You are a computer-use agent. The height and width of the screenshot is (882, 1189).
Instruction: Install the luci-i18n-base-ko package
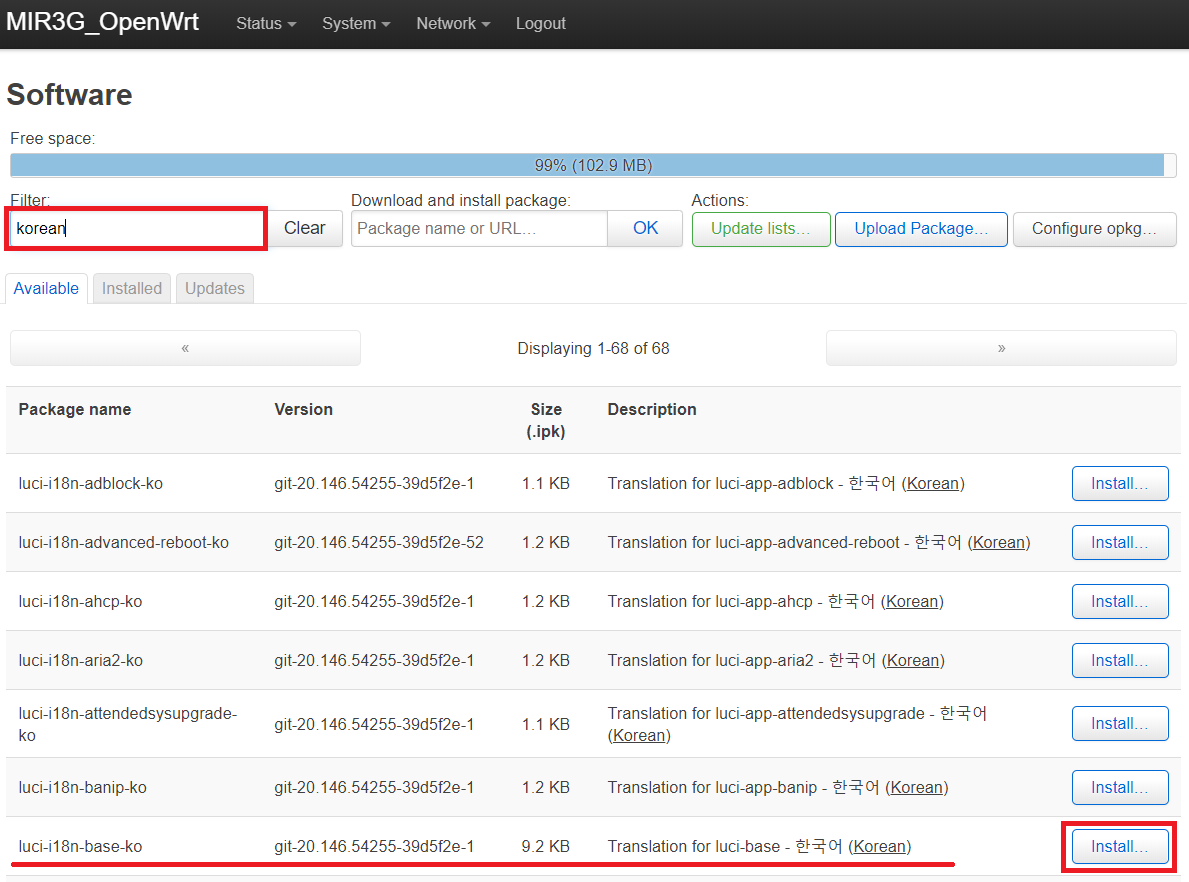[x=1120, y=846]
